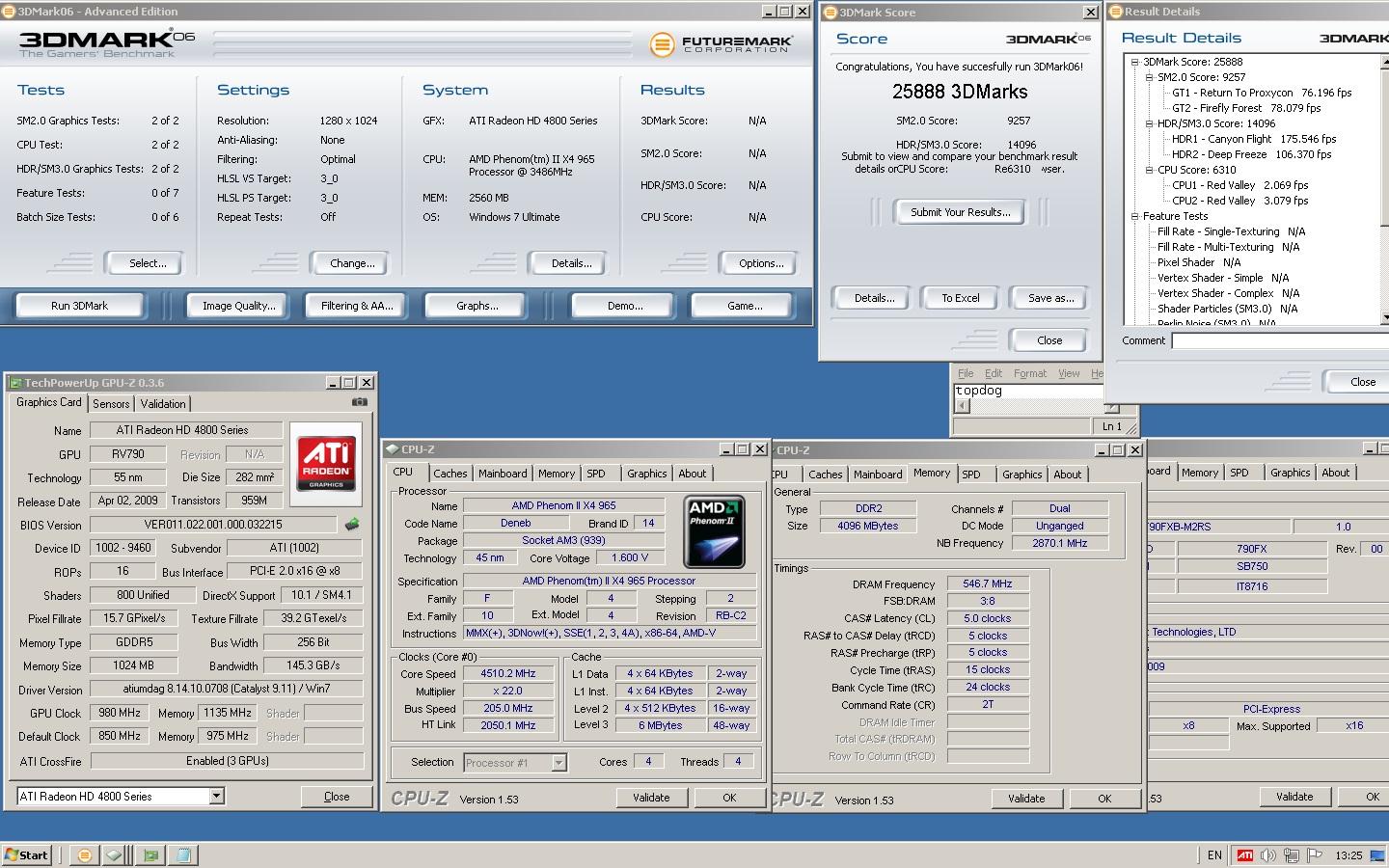
Task: Click the Image Quality... button
Action: (x=238, y=306)
